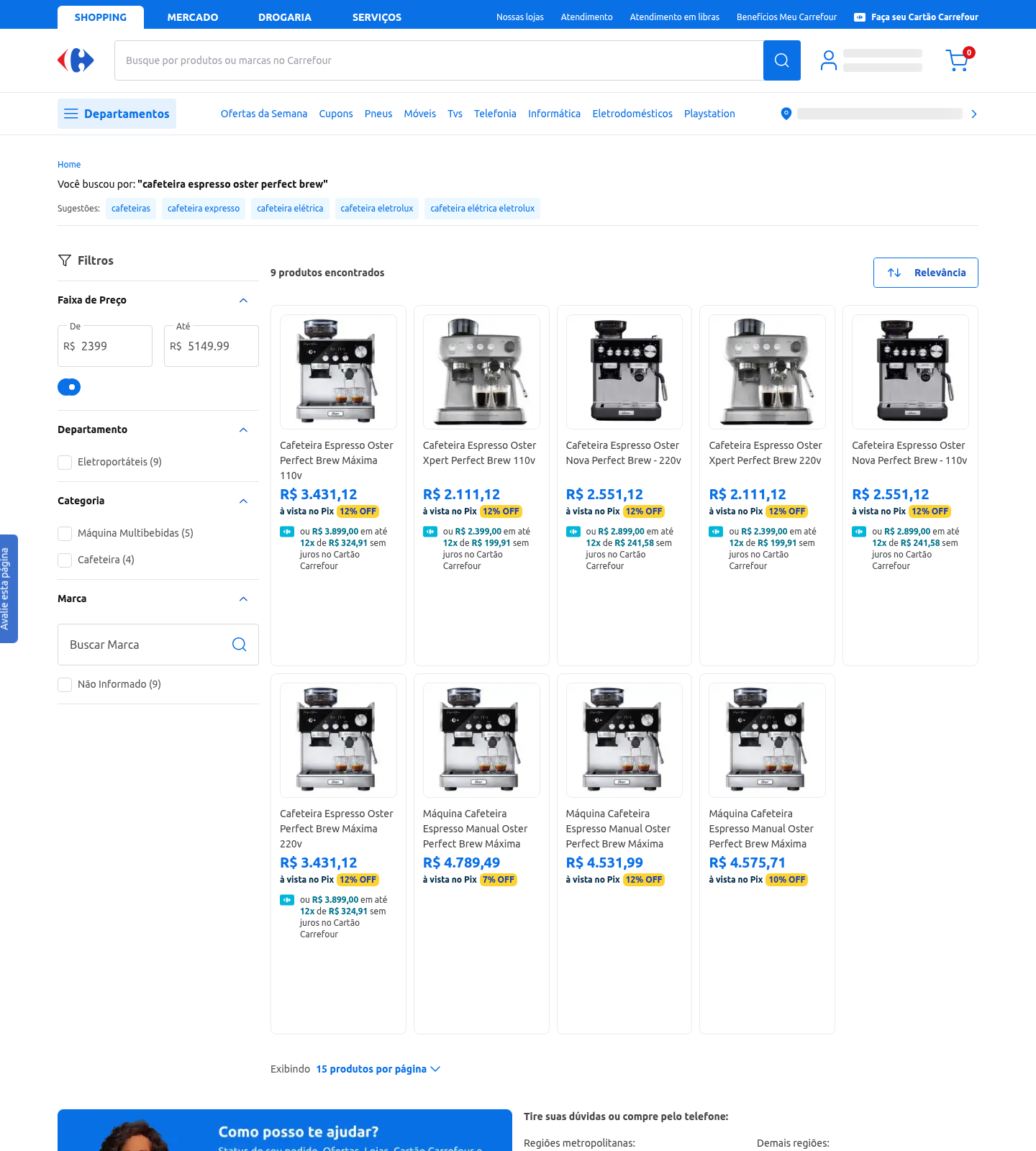Click the location pin icon
The height and width of the screenshot is (1151, 1036).
[x=786, y=114]
